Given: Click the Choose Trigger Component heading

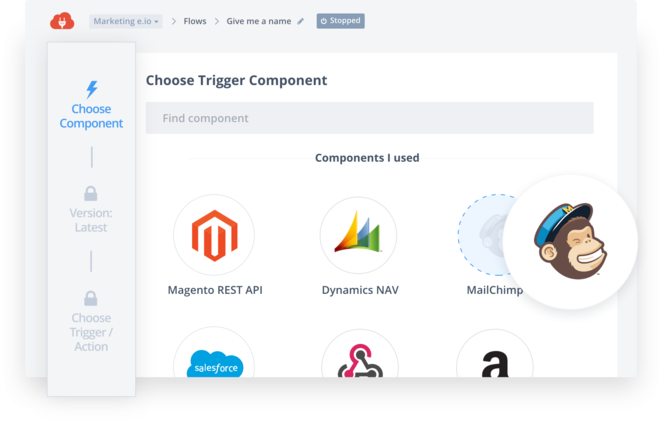Looking at the screenshot, I should click(x=236, y=80).
